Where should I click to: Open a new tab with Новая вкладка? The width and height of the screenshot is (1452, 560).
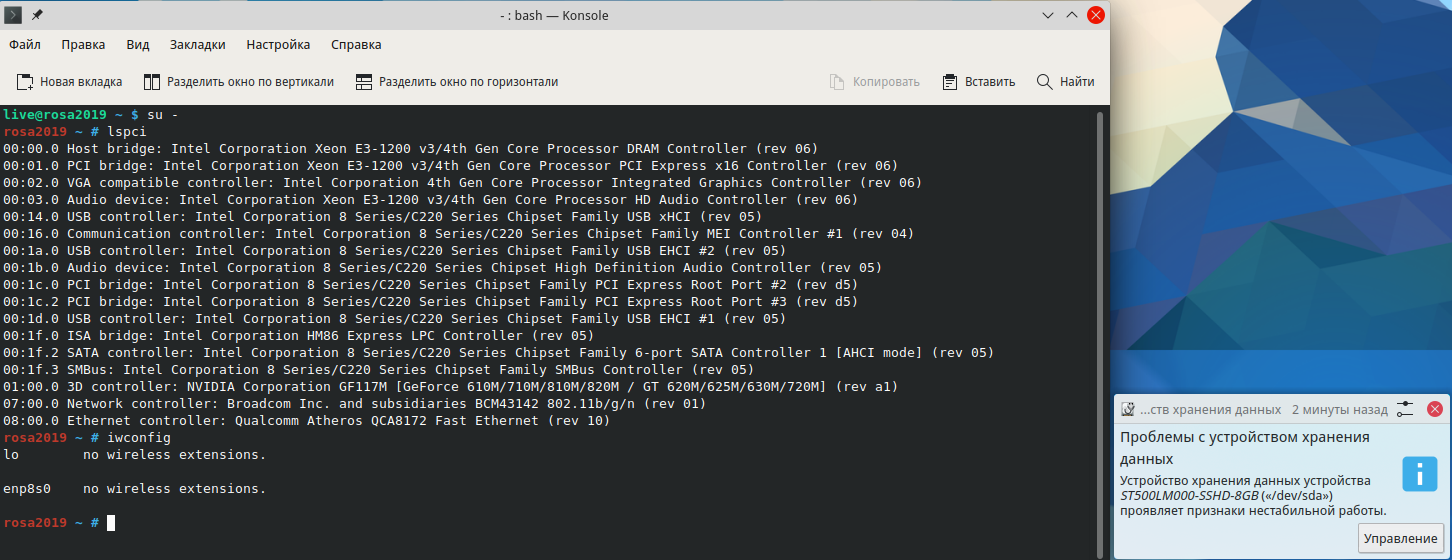coord(70,82)
